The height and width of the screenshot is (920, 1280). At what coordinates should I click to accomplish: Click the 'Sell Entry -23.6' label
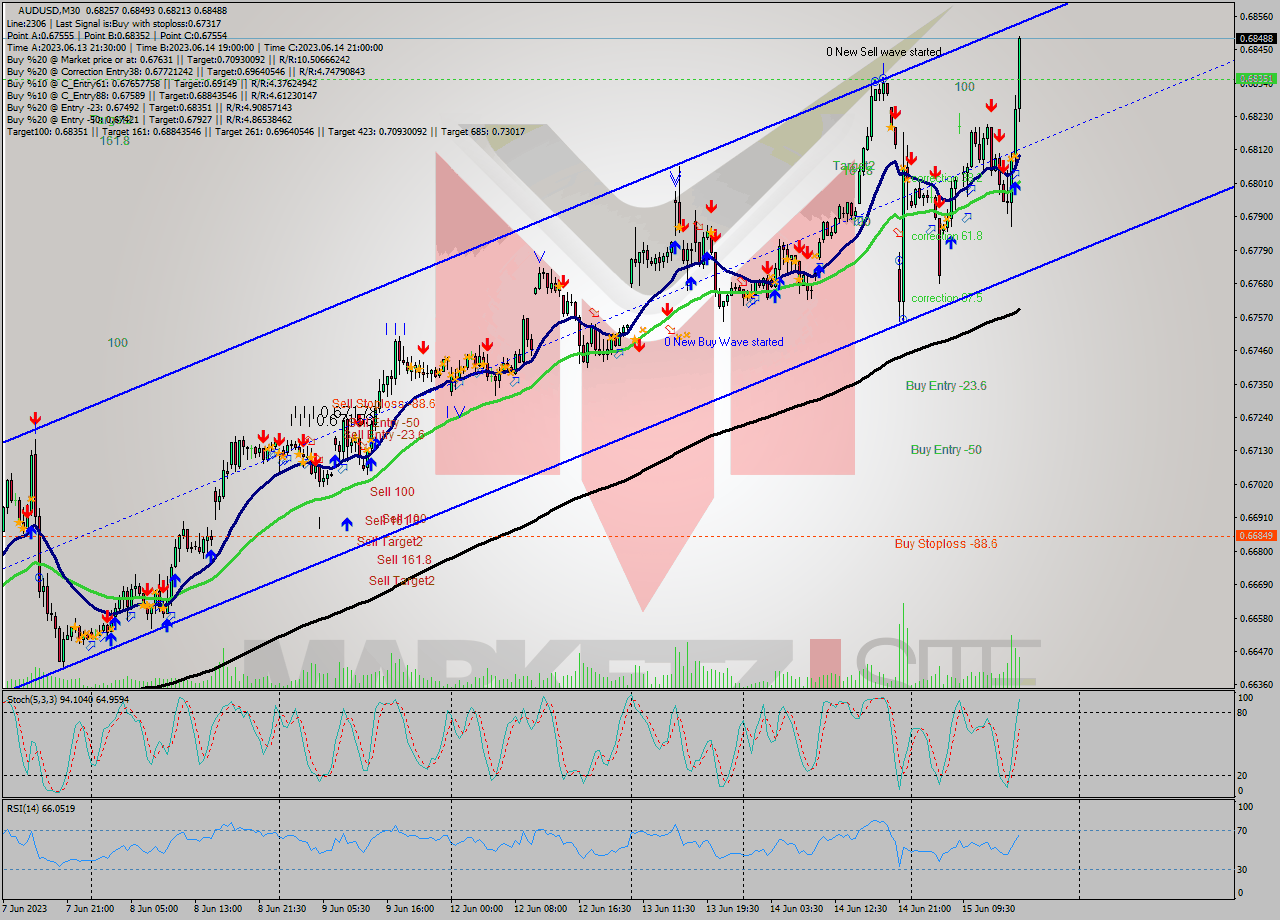(x=385, y=434)
